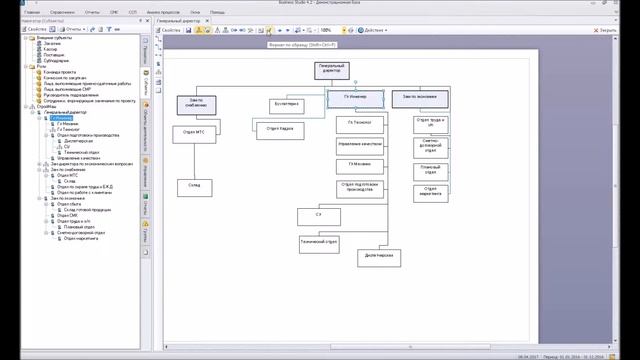Select the Управление качеством diagram box
The width and height of the screenshot is (640, 360).
click(x=360, y=147)
